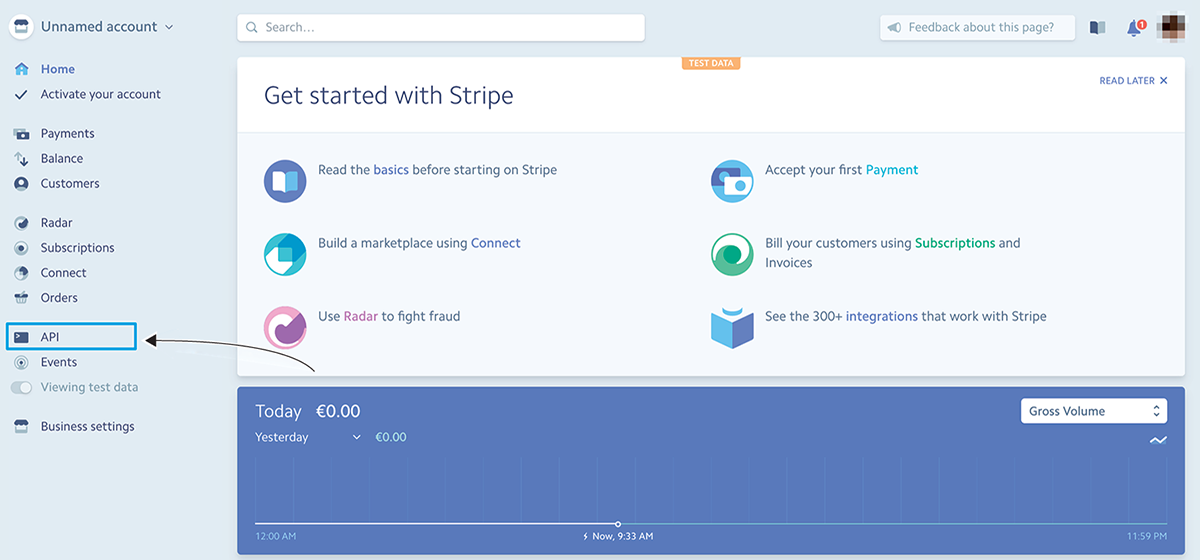Click the Get started with Stripe heading
Screen dimensions: 1200x560
(389, 96)
